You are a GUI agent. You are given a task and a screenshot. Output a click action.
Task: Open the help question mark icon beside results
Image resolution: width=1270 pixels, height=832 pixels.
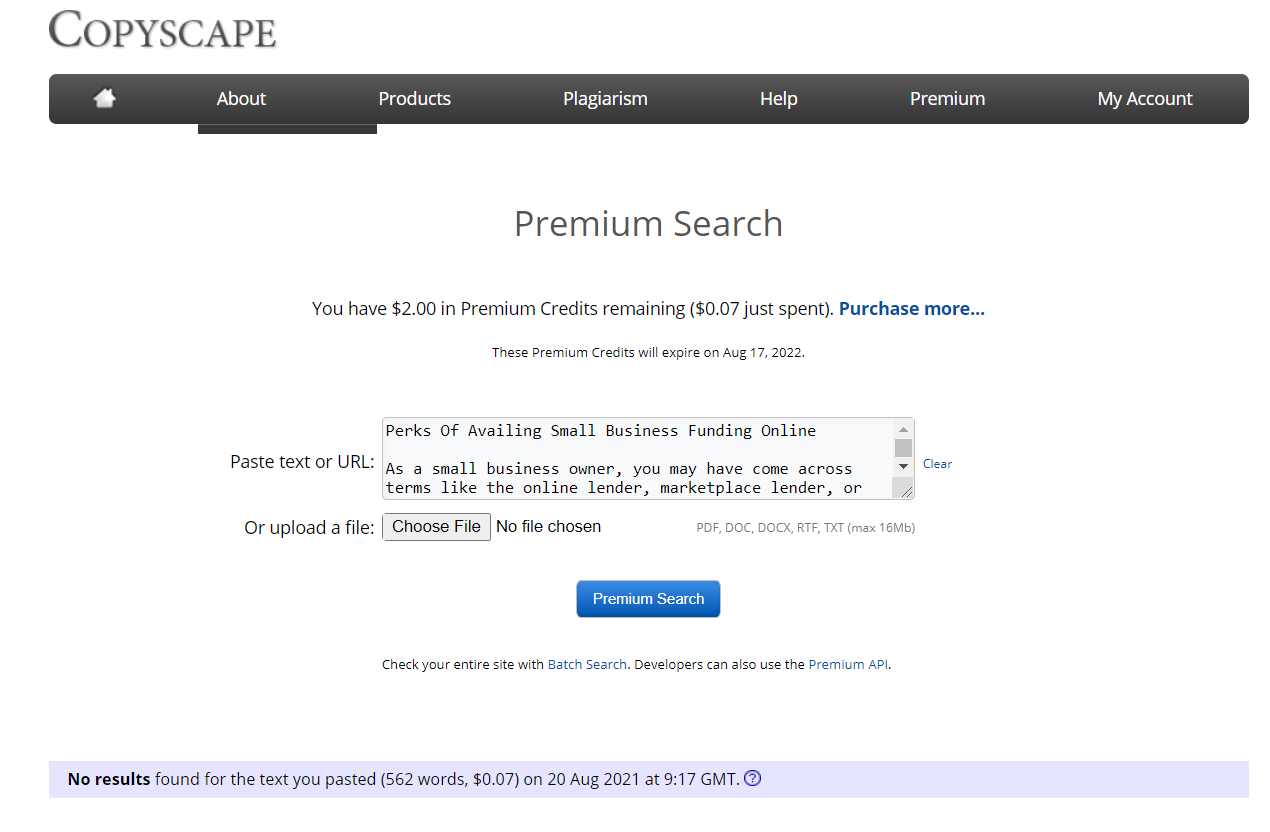click(x=753, y=778)
